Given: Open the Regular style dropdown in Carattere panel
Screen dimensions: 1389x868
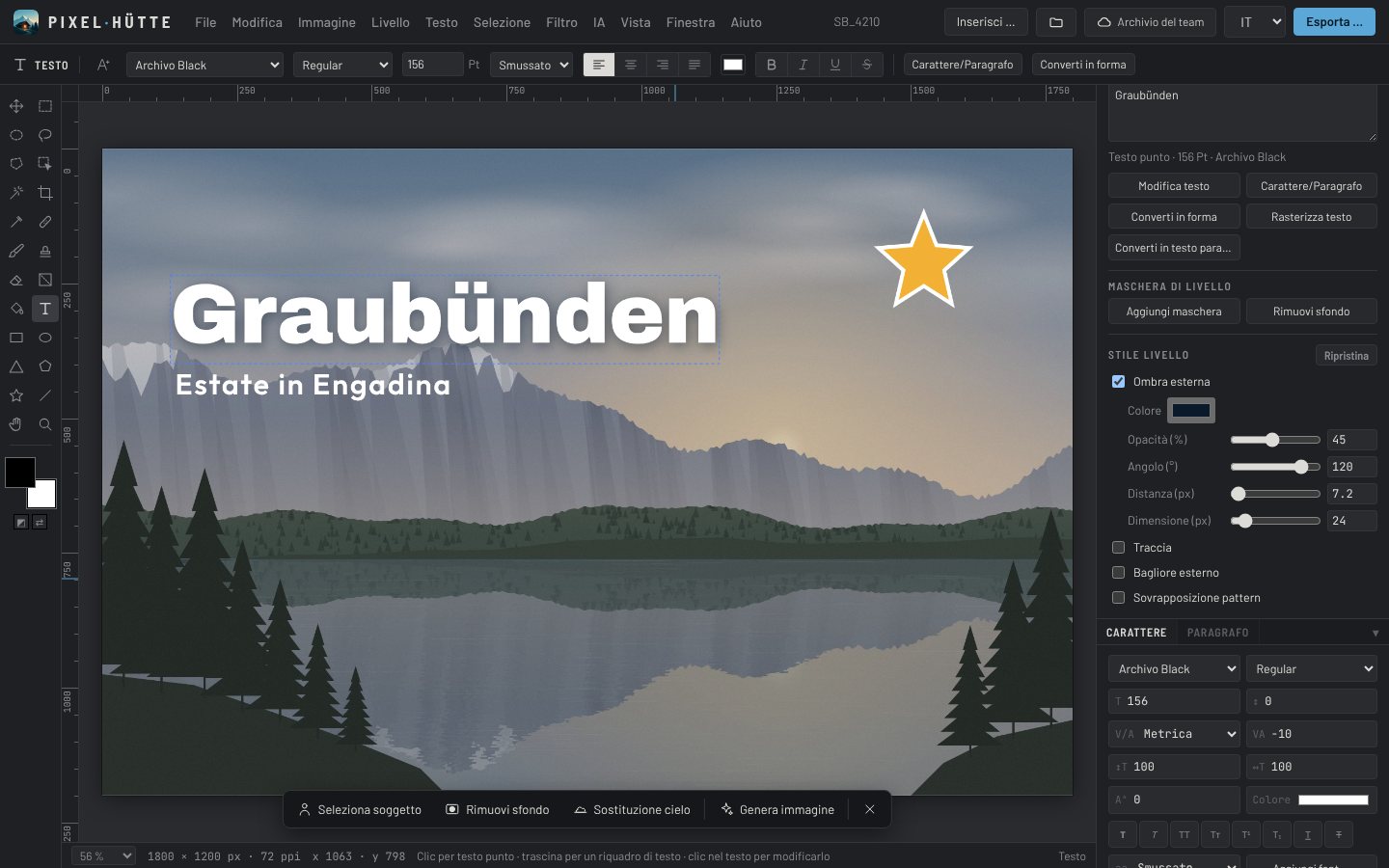Looking at the screenshot, I should point(1312,669).
